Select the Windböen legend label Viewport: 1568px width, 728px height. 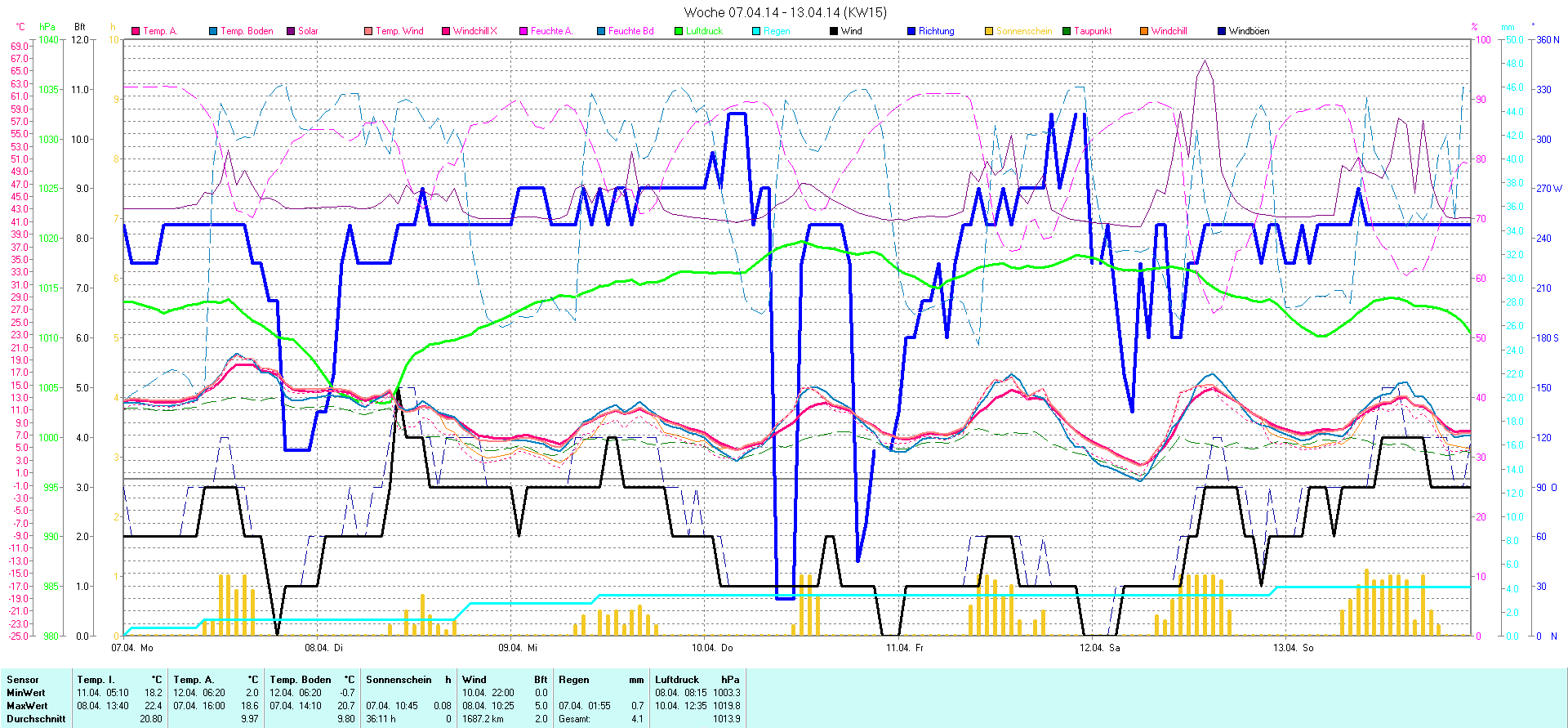point(1249,31)
